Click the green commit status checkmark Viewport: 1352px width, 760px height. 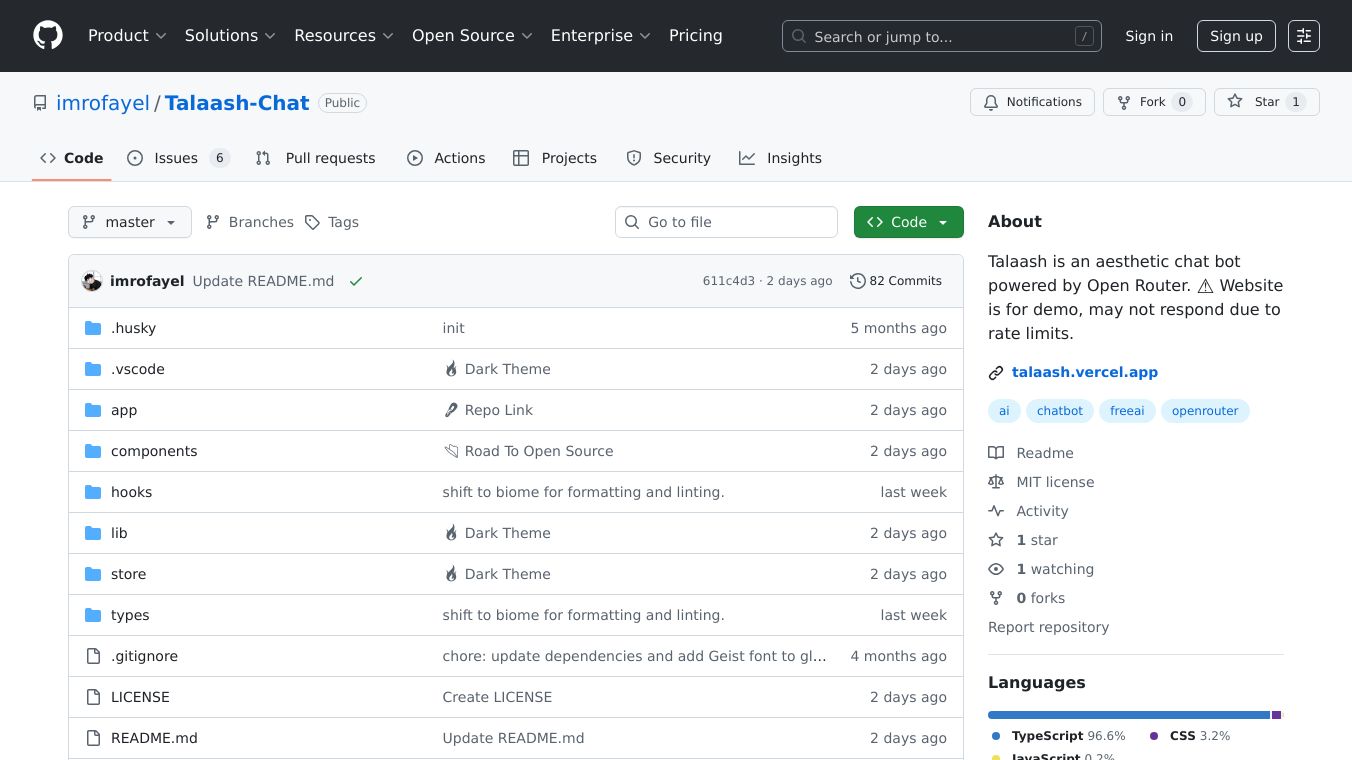pos(356,281)
